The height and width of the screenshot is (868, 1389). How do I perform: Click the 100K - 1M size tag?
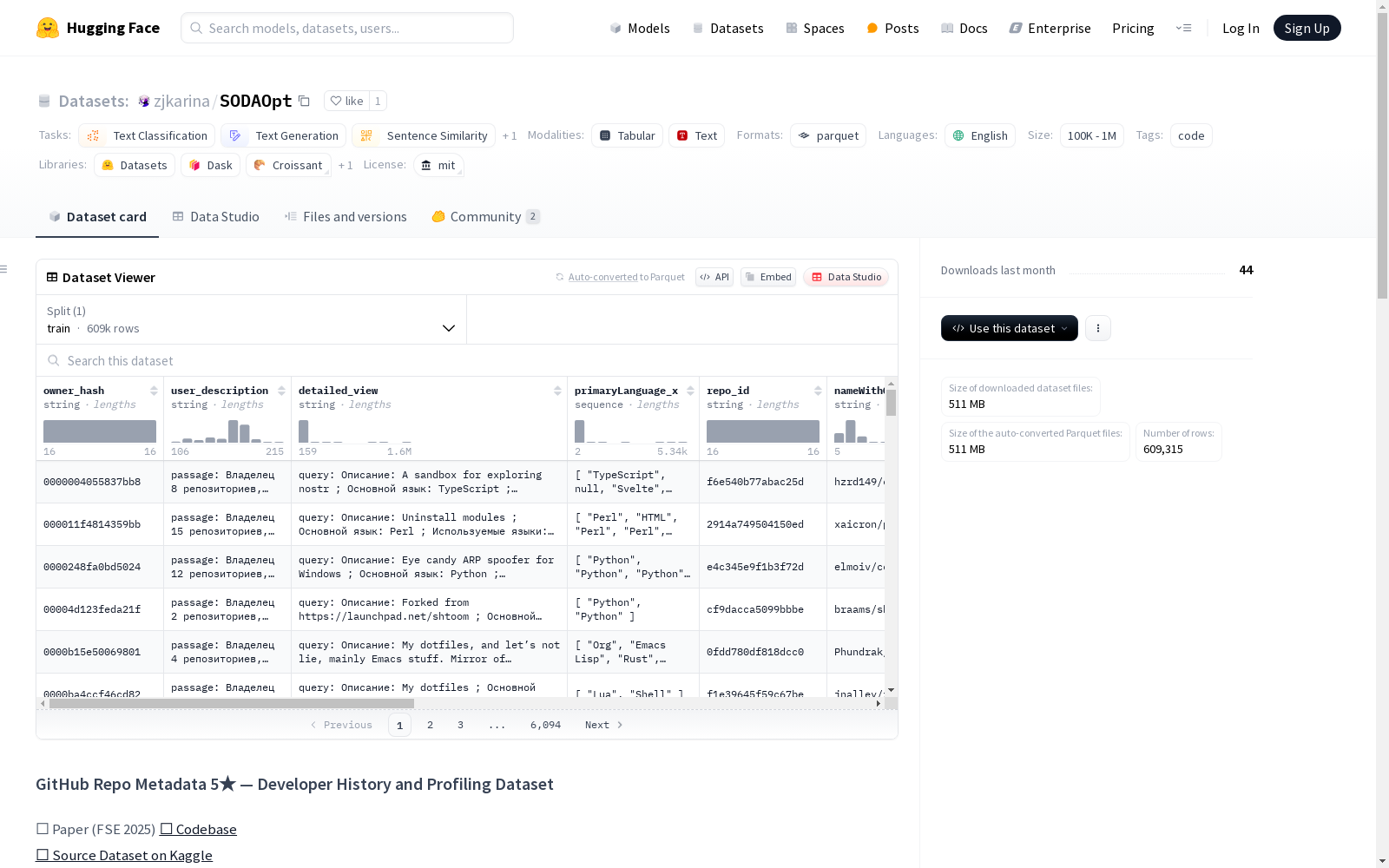click(1092, 135)
